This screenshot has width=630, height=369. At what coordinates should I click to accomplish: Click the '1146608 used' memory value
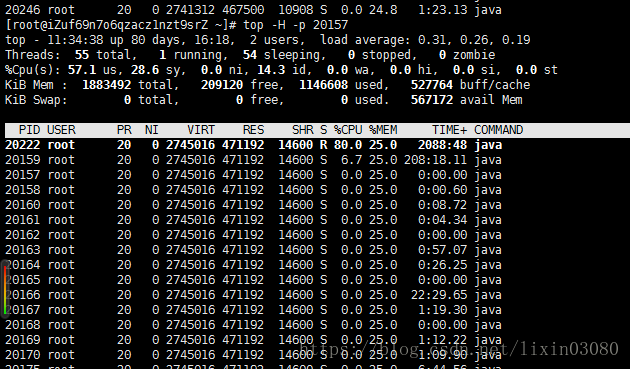[341, 85]
